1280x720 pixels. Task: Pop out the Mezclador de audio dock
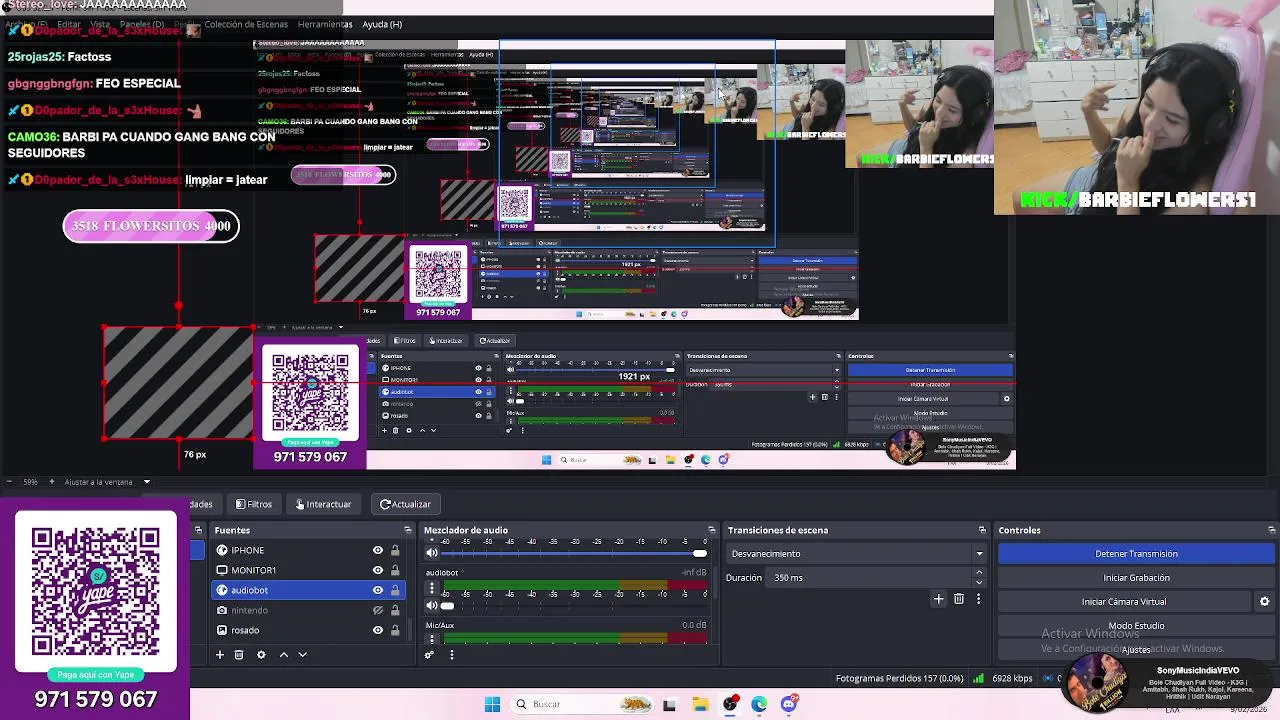coord(711,530)
